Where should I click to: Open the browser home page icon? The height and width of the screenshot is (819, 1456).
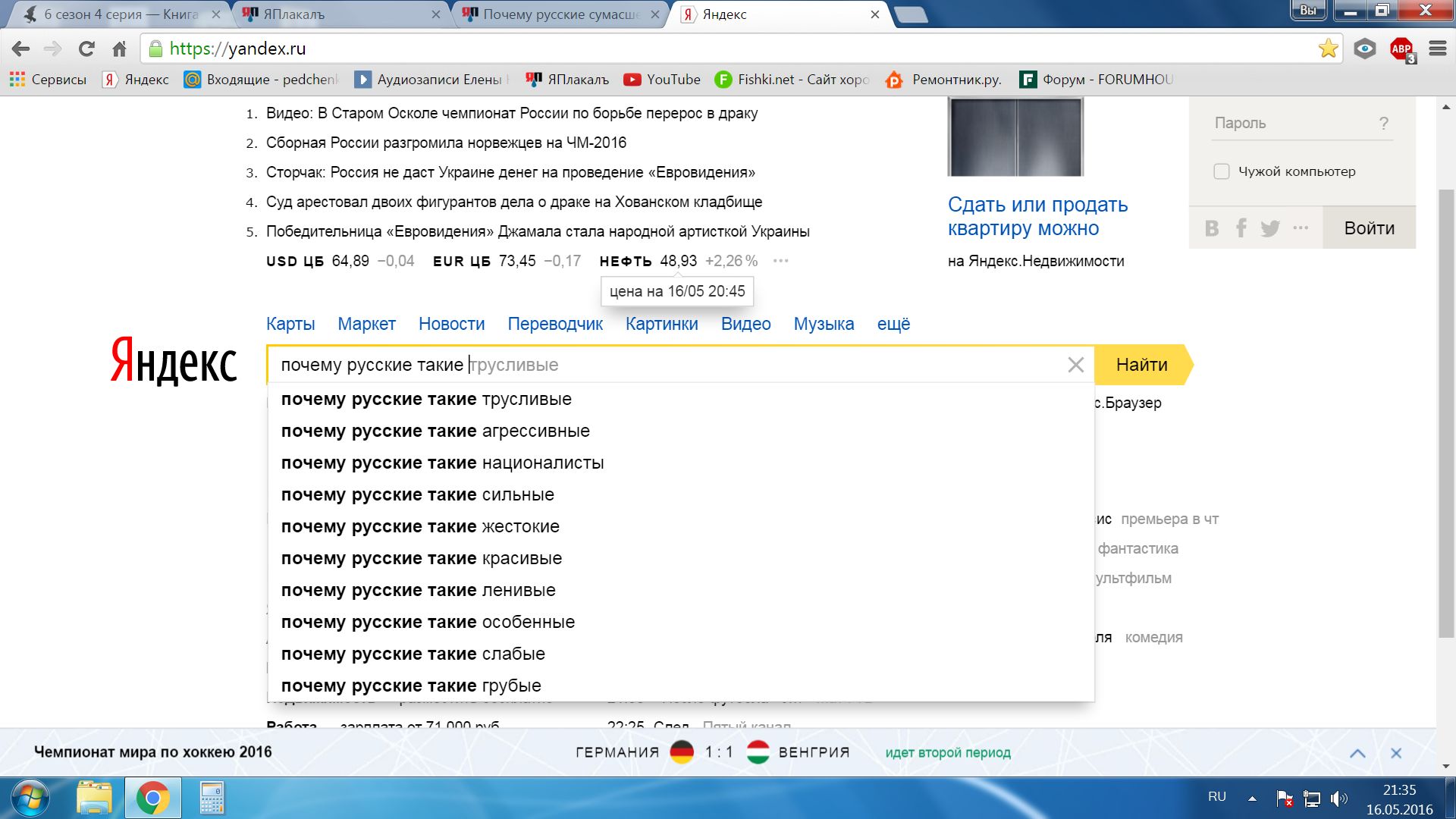click(119, 49)
